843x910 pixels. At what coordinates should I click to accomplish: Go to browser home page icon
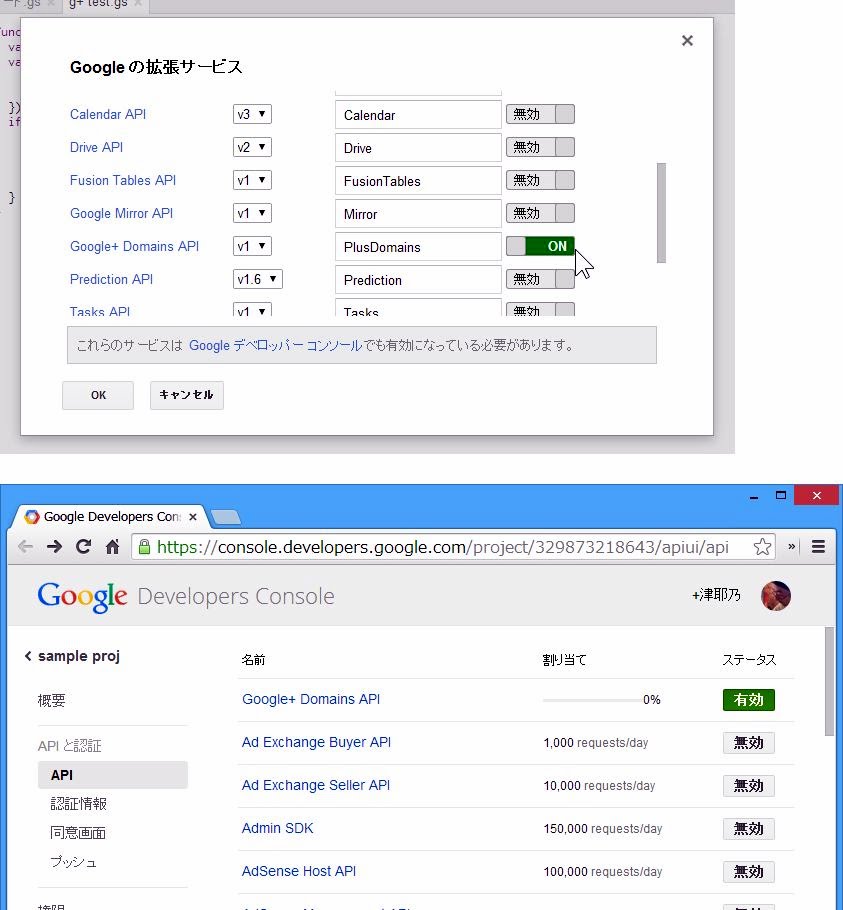(113, 547)
